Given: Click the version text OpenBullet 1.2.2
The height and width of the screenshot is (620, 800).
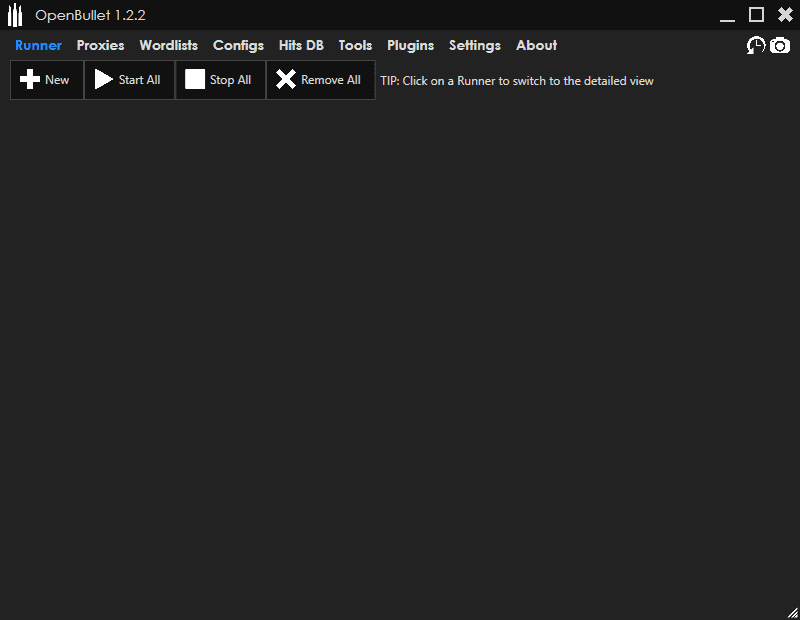Looking at the screenshot, I should [x=90, y=15].
